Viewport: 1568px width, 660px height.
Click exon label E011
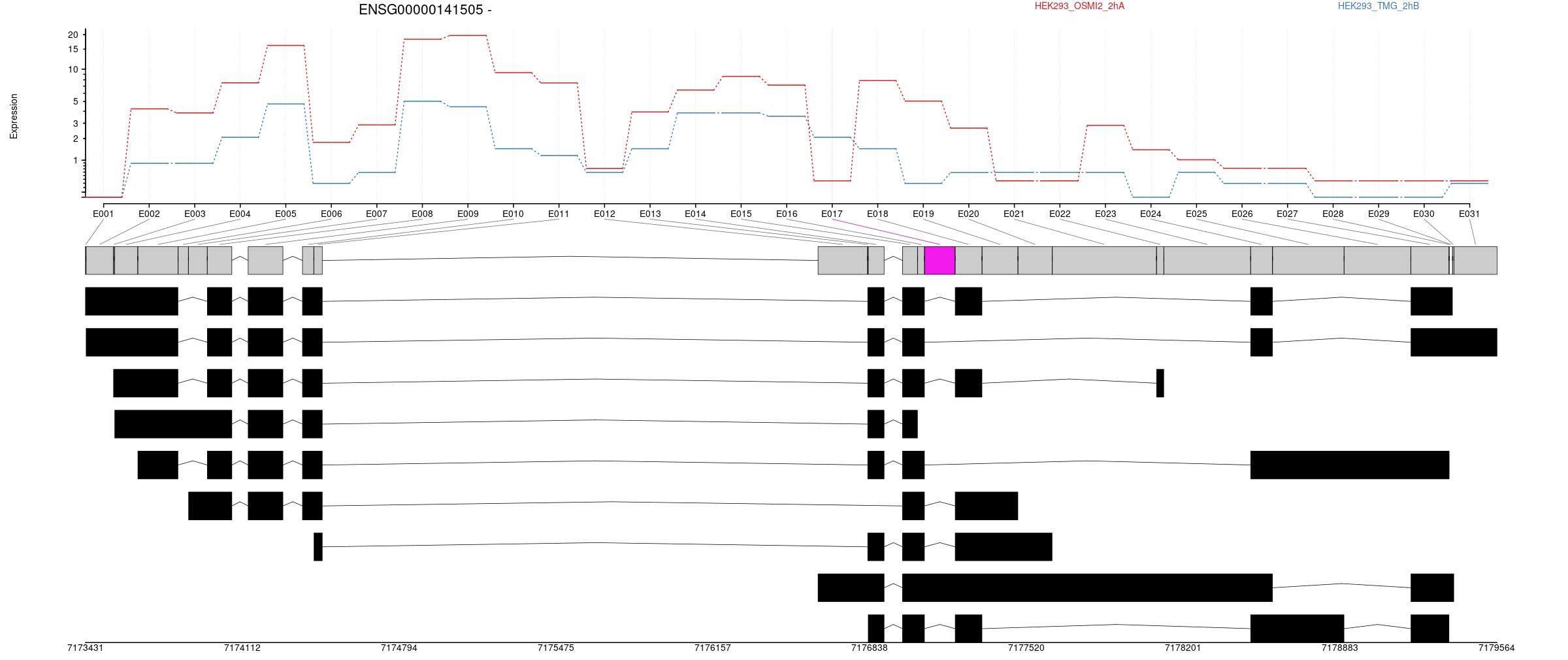[x=559, y=214]
